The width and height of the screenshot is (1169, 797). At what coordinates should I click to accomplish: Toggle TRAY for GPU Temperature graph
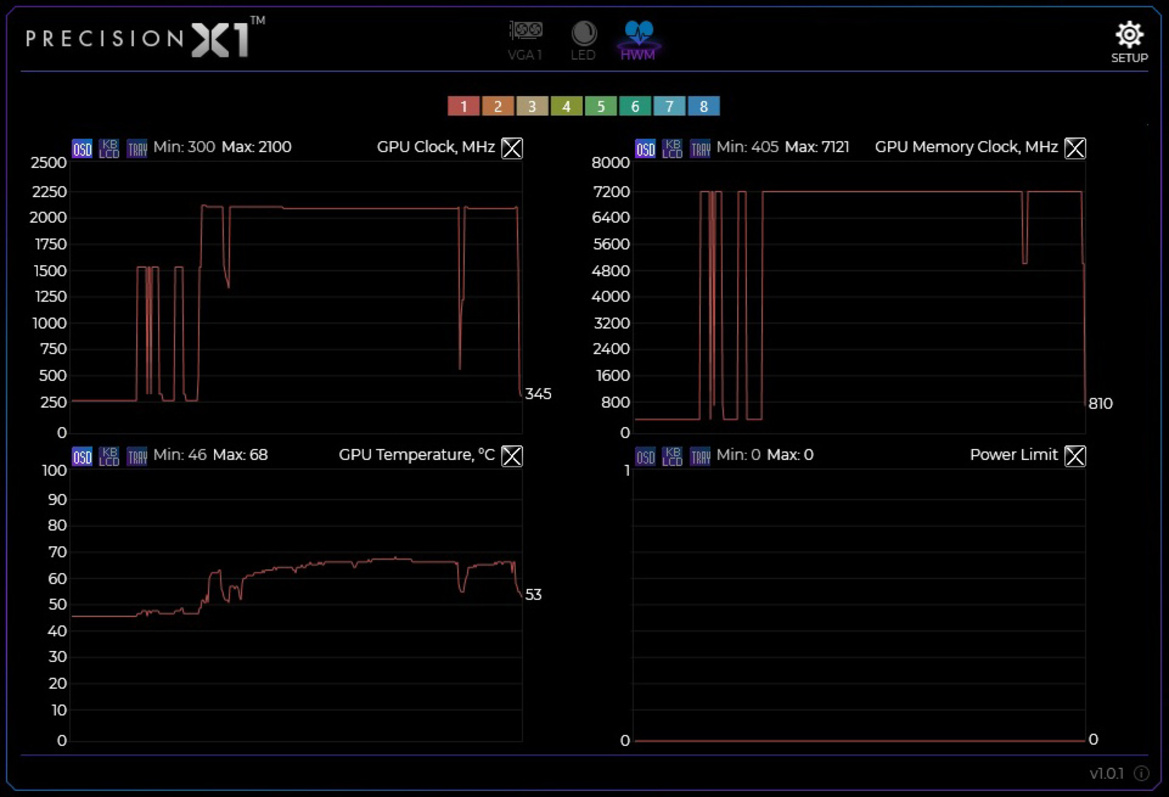[x=137, y=456]
